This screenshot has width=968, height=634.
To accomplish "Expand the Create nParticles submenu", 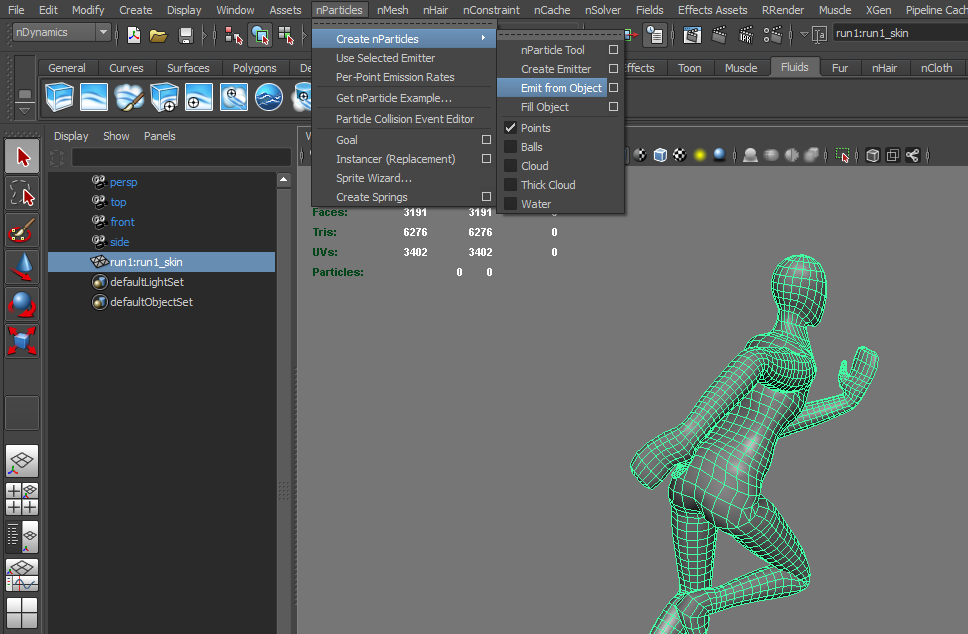I will tap(404, 39).
